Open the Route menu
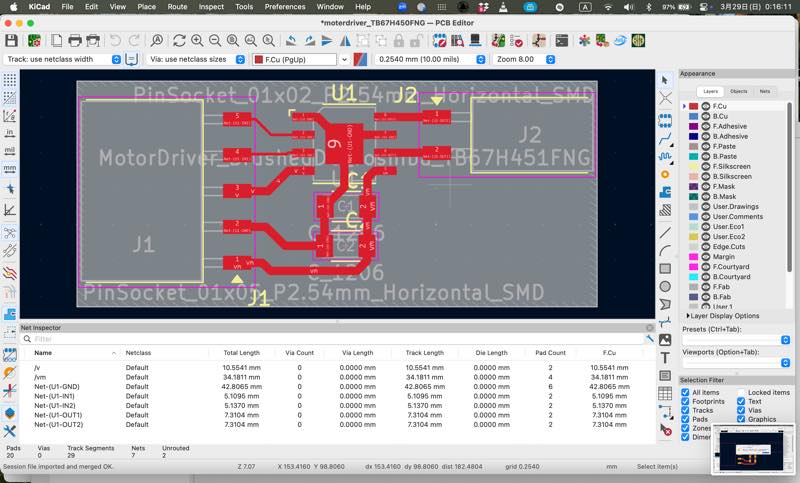800x483 pixels. (177, 7)
